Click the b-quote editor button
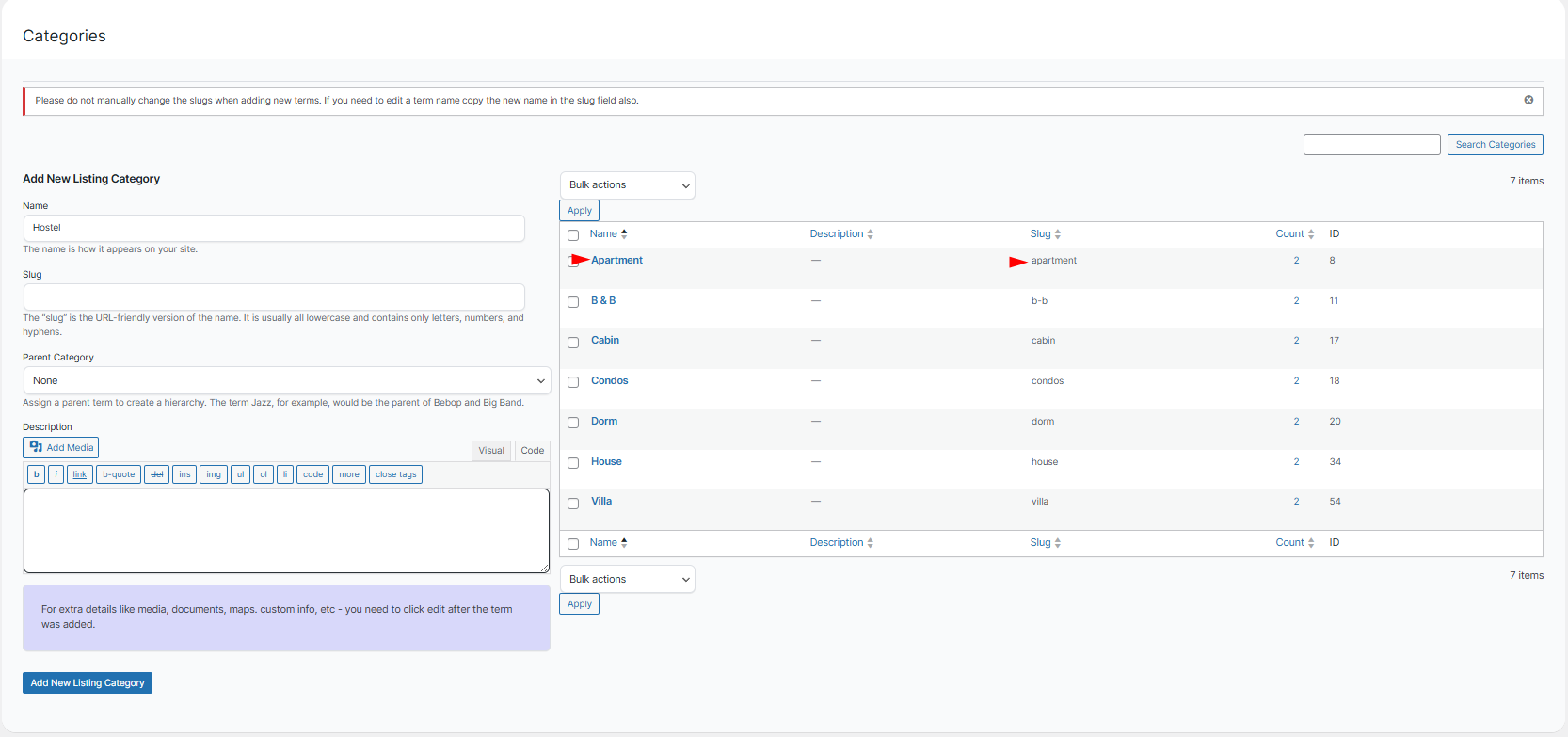Image resolution: width=1568 pixels, height=737 pixels. [x=119, y=474]
